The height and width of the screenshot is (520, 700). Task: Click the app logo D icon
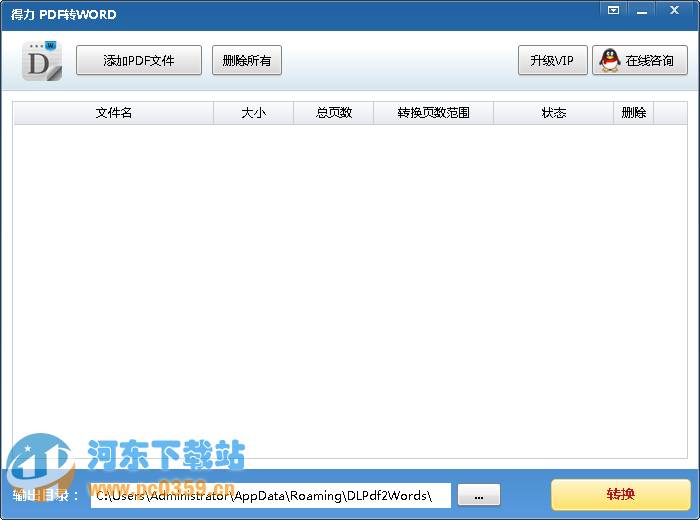click(x=42, y=61)
